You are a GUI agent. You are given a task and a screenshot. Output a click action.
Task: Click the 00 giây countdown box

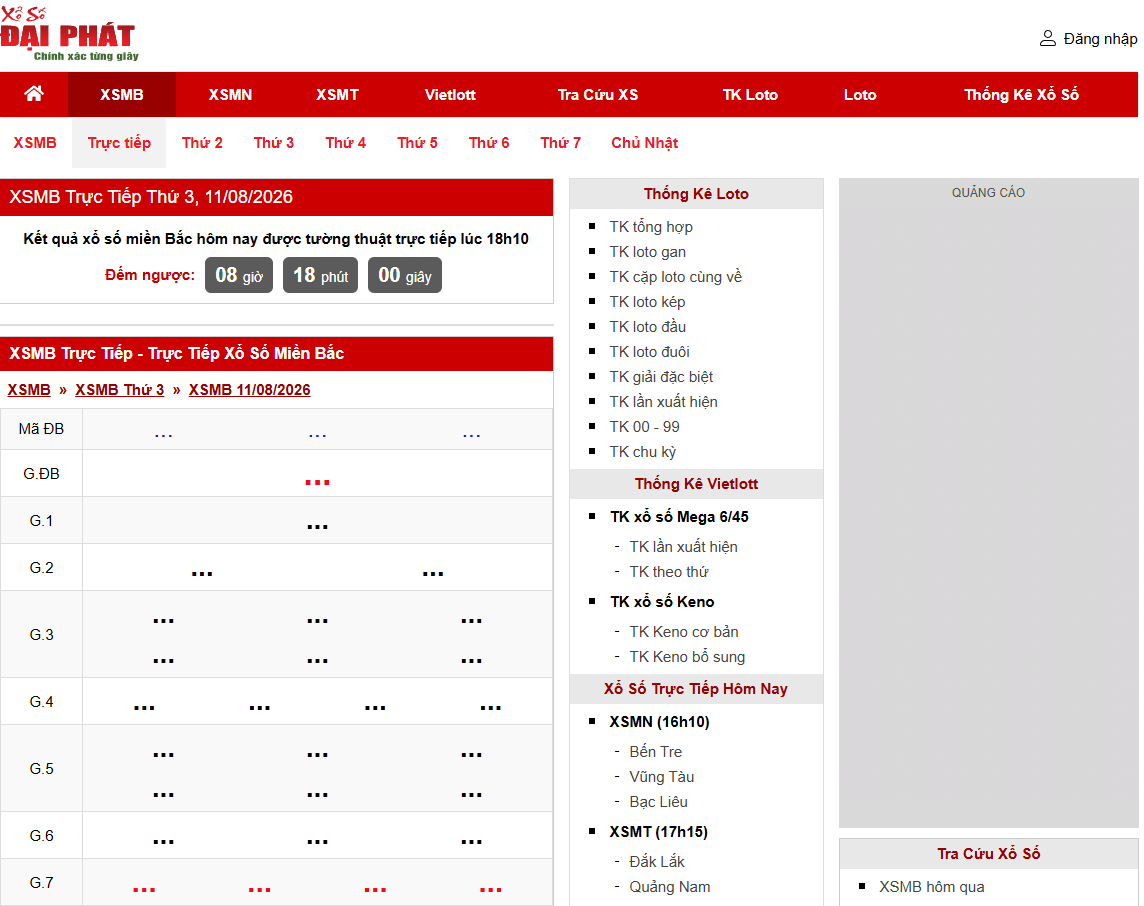[x=405, y=275]
